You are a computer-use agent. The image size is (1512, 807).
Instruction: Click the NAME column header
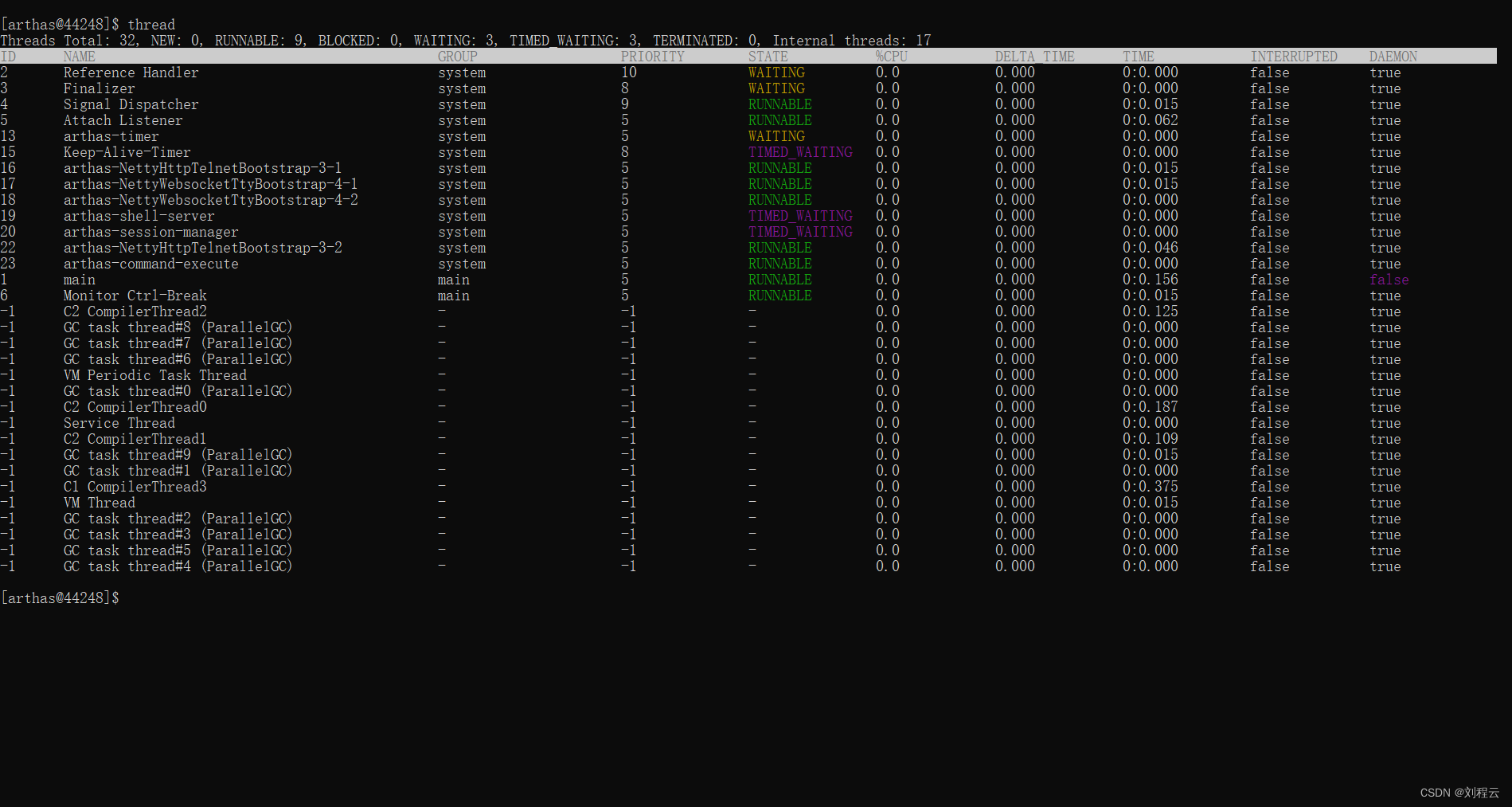[80, 57]
